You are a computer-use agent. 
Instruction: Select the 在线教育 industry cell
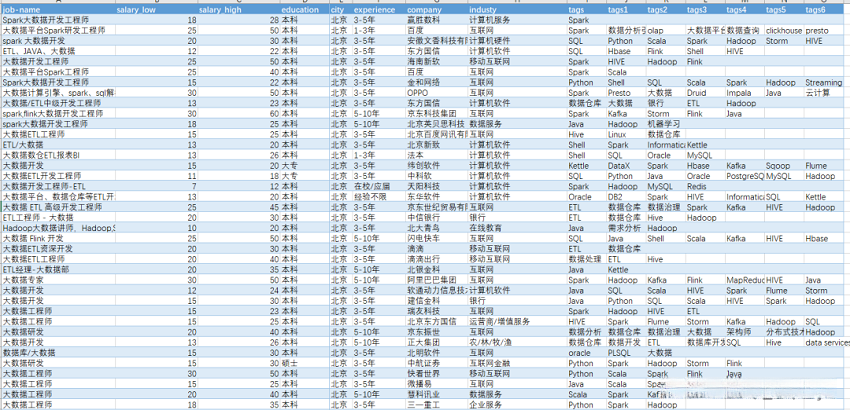point(517,228)
